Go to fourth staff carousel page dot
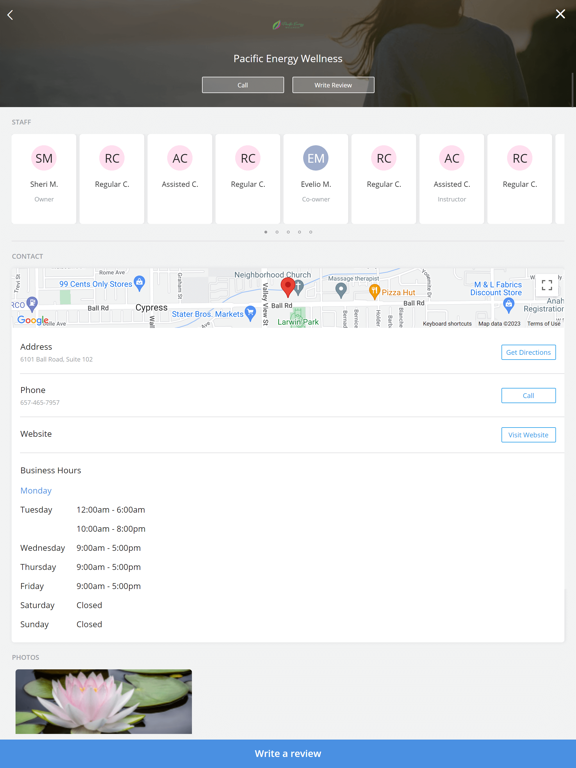The height and width of the screenshot is (768, 576). tap(300, 232)
